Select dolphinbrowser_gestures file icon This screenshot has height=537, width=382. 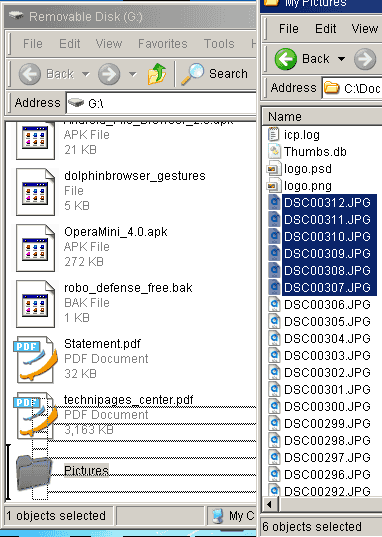point(35,192)
